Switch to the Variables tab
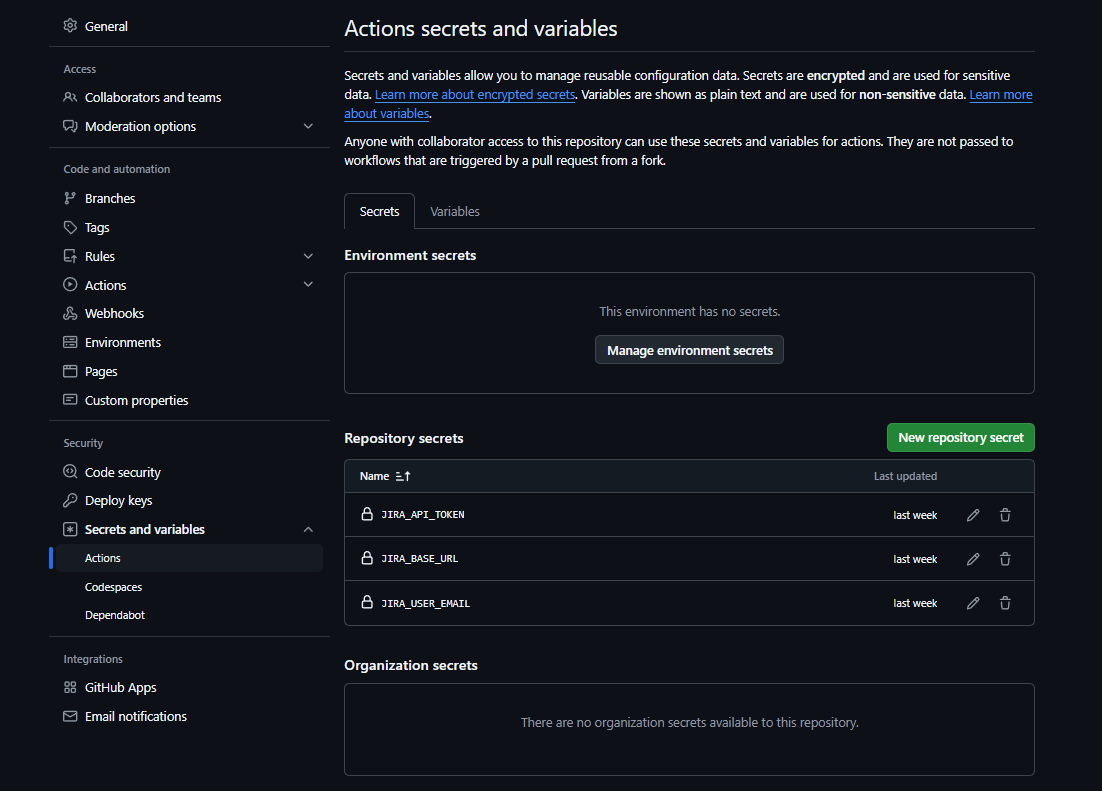 pos(455,212)
